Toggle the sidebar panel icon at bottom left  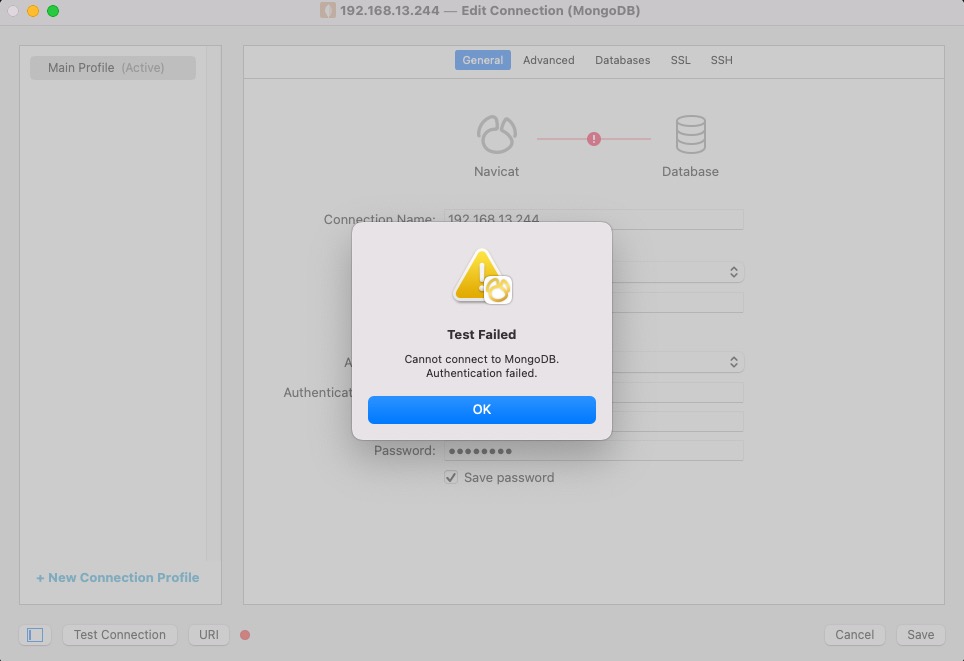pos(35,635)
